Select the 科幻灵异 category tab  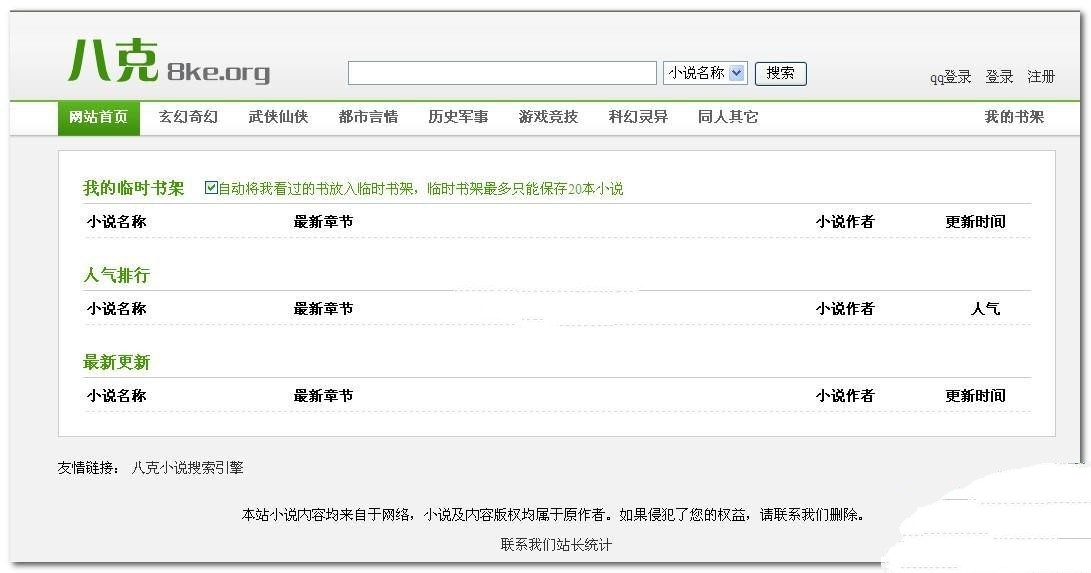tap(638, 117)
